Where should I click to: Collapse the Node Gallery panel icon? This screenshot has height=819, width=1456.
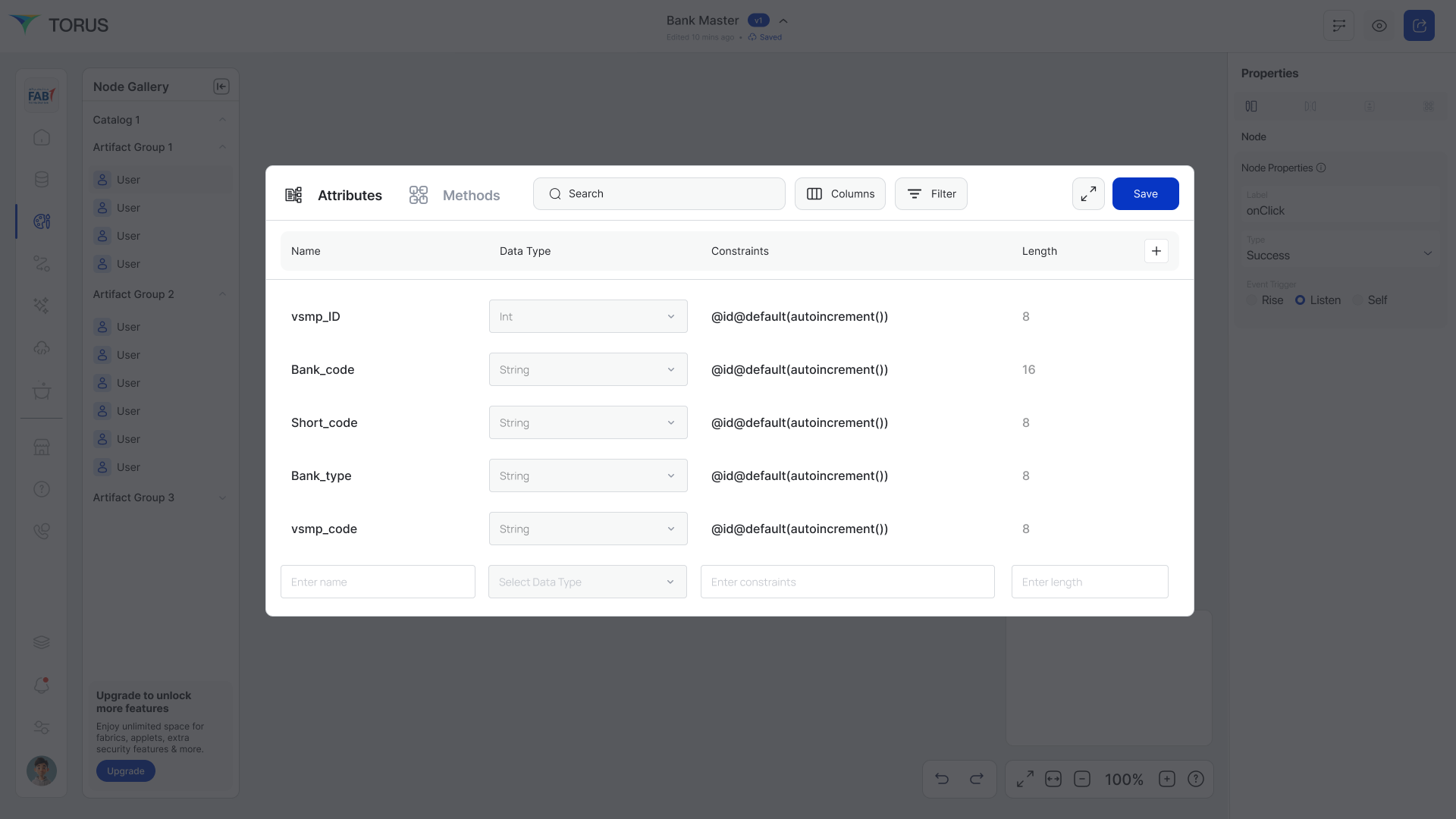pyautogui.click(x=221, y=86)
